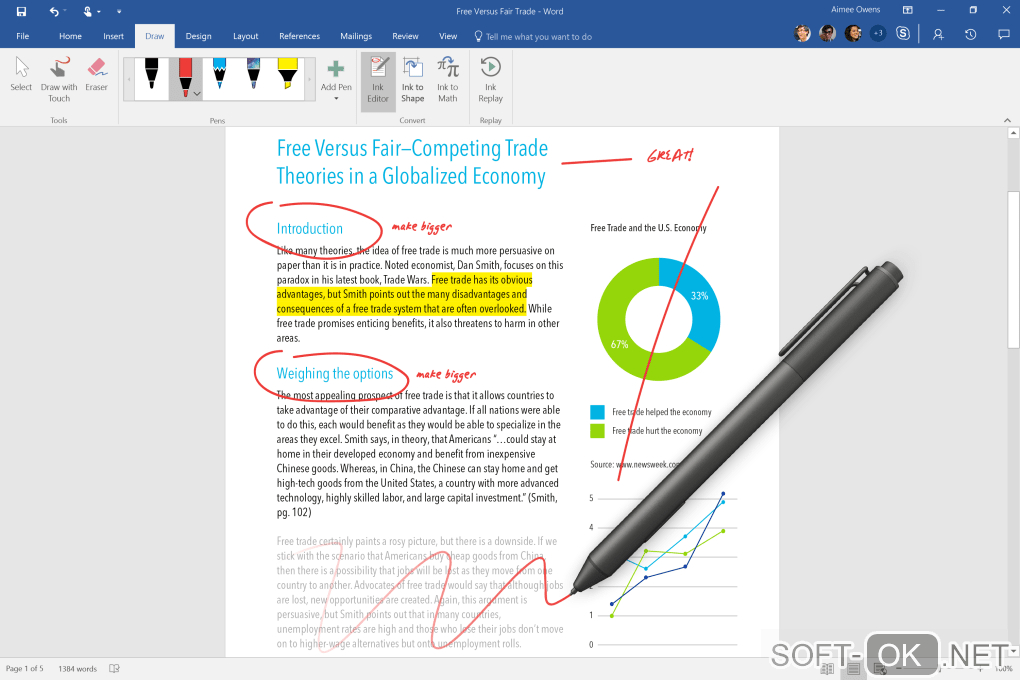Open the Customize Quick Access Toolbar arrow
Image resolution: width=1020 pixels, height=680 pixels.
118,11
